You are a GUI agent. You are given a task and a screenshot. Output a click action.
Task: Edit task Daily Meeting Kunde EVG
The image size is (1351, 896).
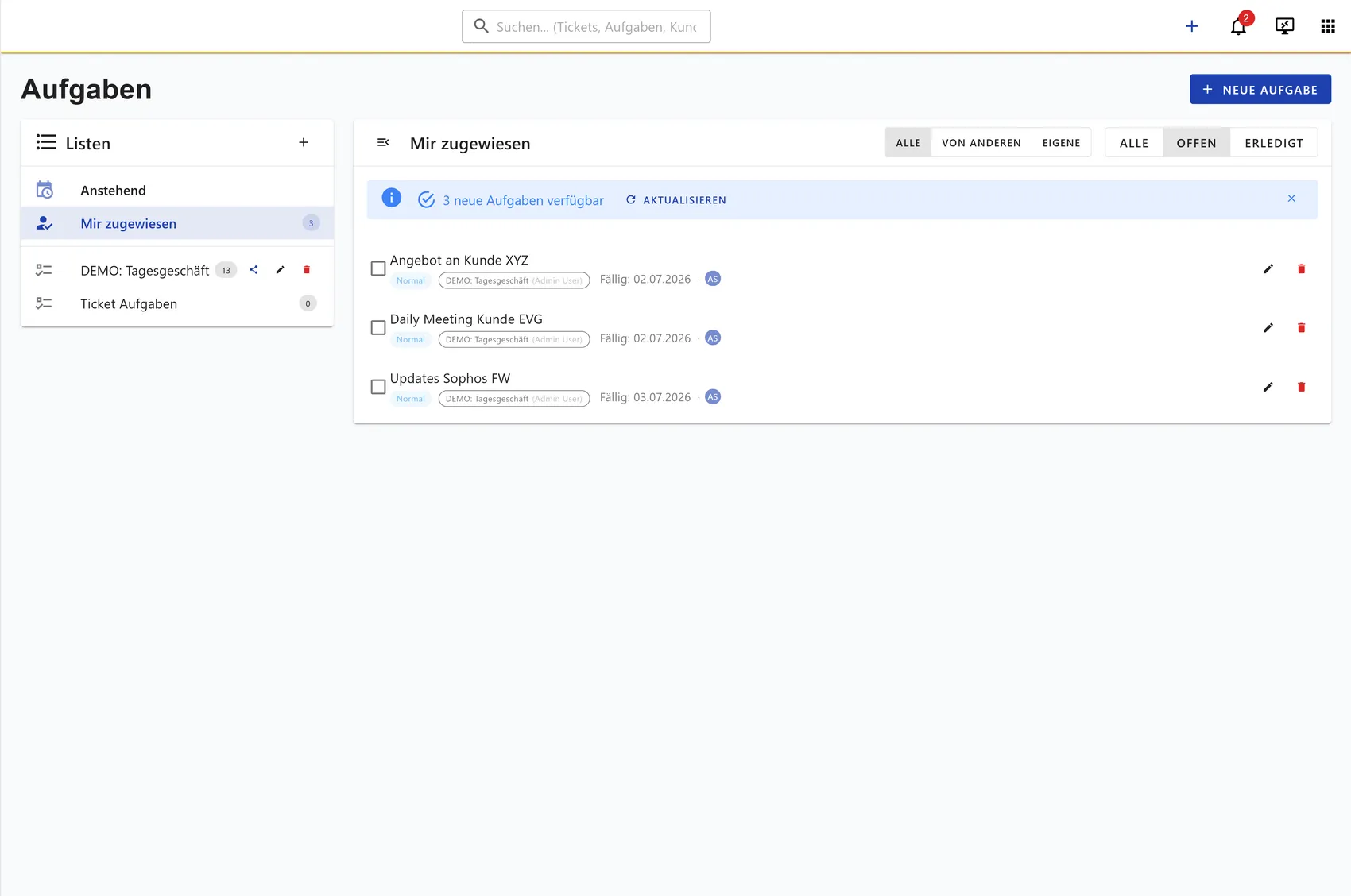click(x=1268, y=327)
